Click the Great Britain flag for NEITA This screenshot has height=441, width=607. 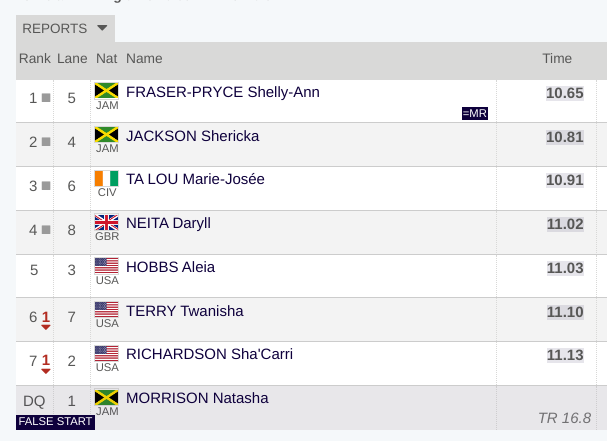pyautogui.click(x=106, y=222)
